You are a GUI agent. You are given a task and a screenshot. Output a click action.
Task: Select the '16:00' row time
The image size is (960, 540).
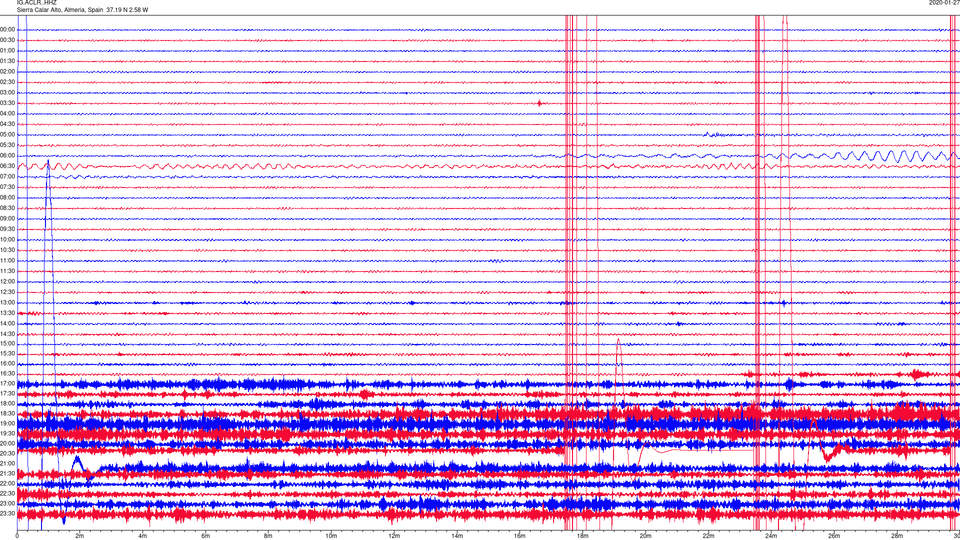[7, 364]
